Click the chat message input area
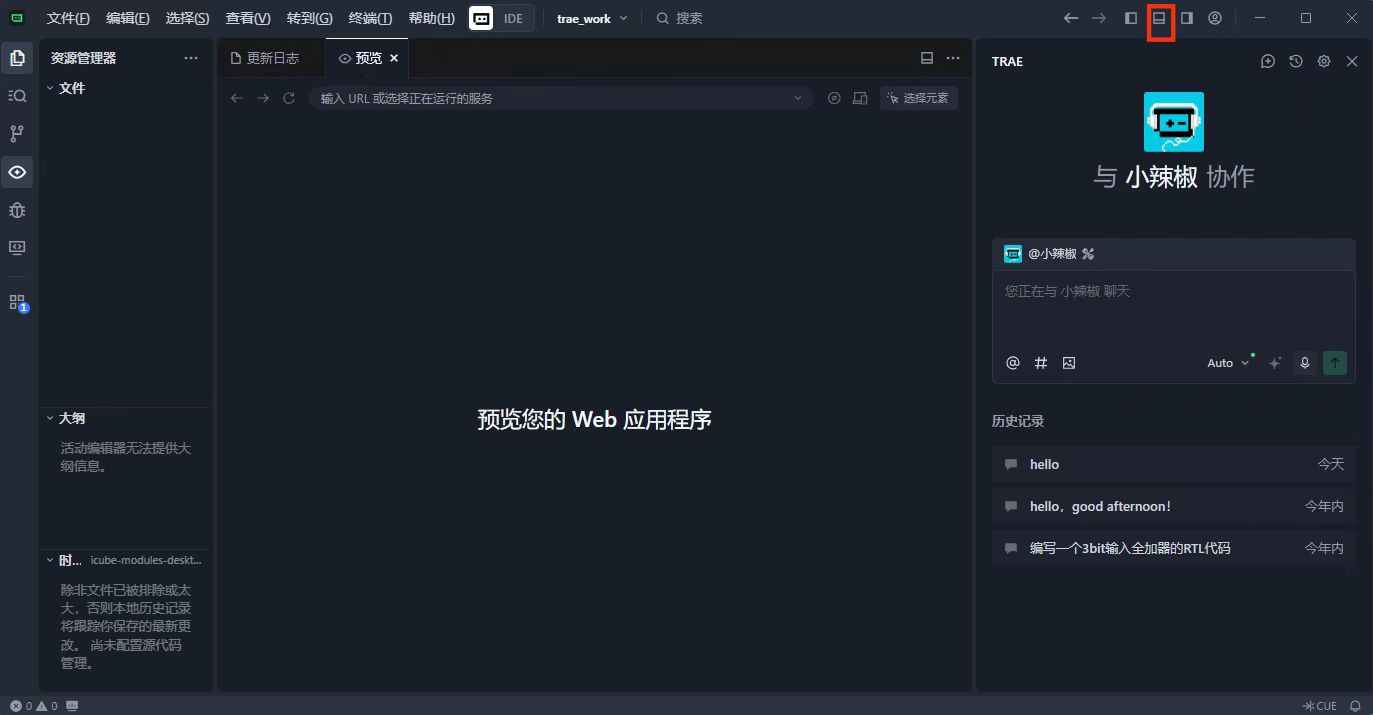 click(x=1174, y=308)
